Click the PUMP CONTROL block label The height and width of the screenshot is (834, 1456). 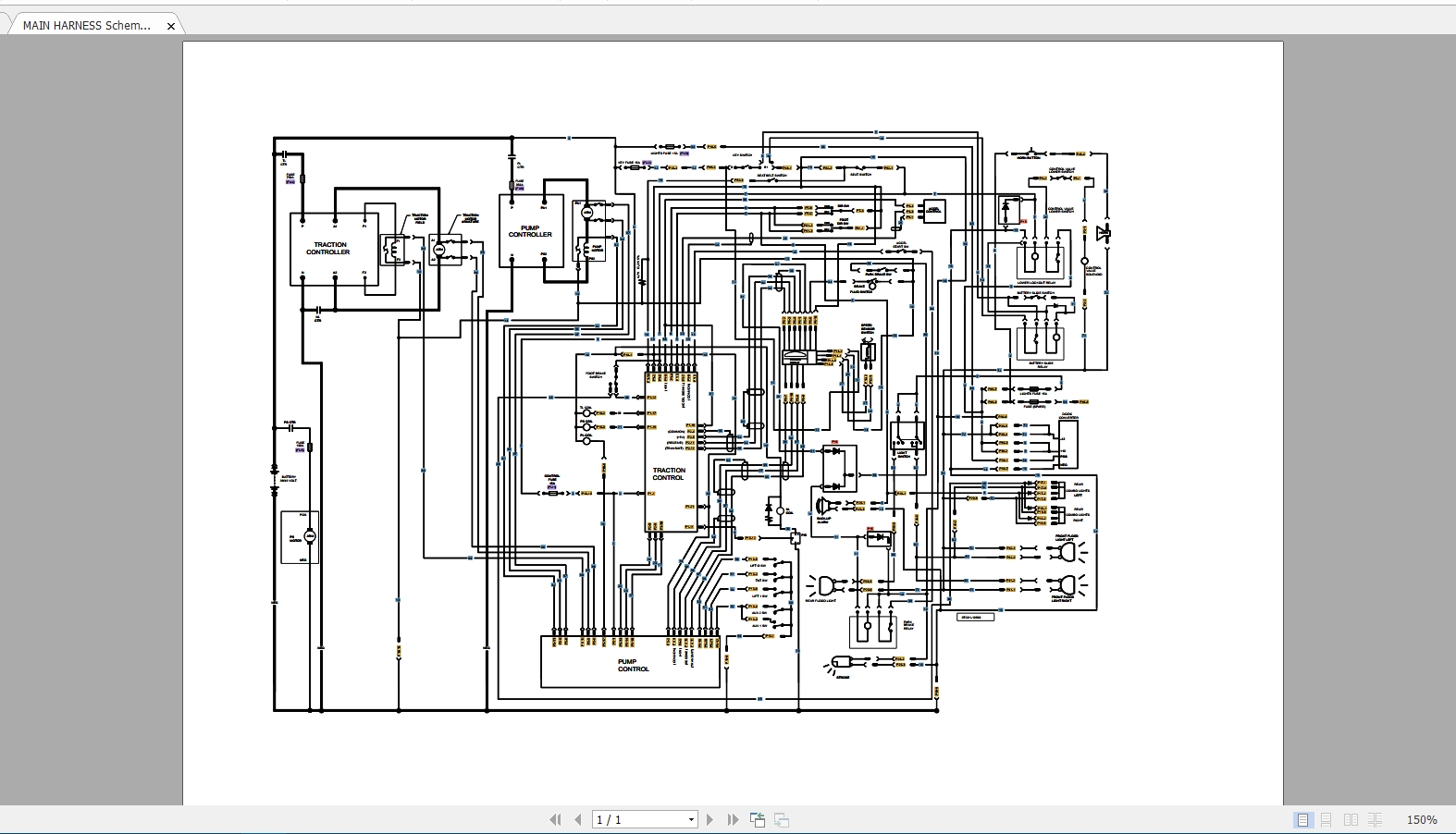(x=634, y=665)
